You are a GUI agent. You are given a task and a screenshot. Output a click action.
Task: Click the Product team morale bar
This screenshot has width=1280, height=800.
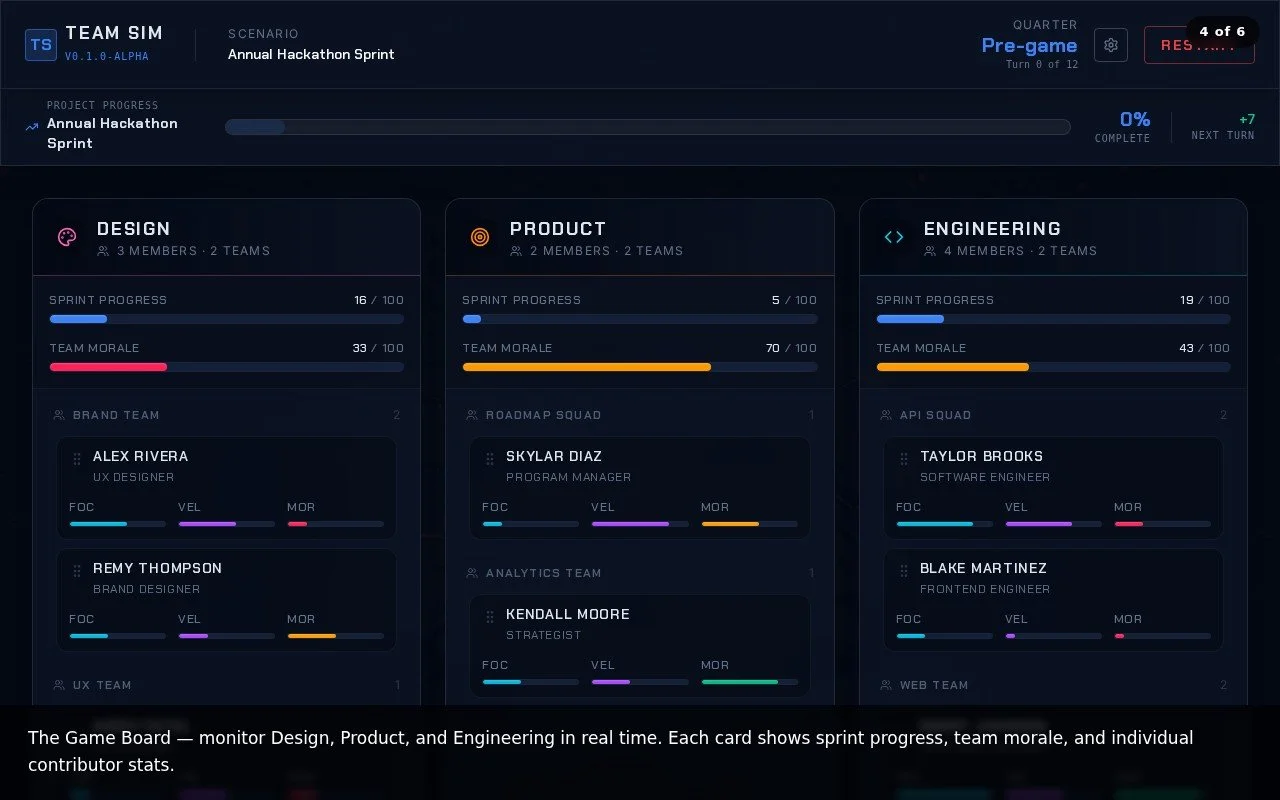(x=640, y=367)
